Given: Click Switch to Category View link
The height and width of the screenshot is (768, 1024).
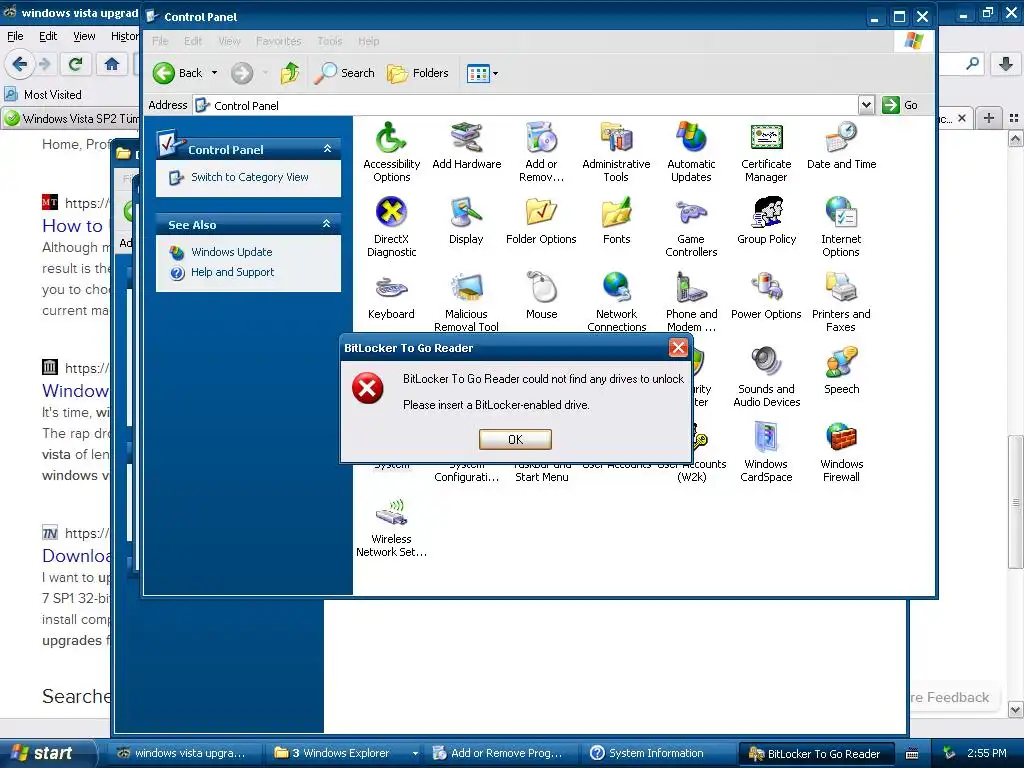Looking at the screenshot, I should click(249, 177).
